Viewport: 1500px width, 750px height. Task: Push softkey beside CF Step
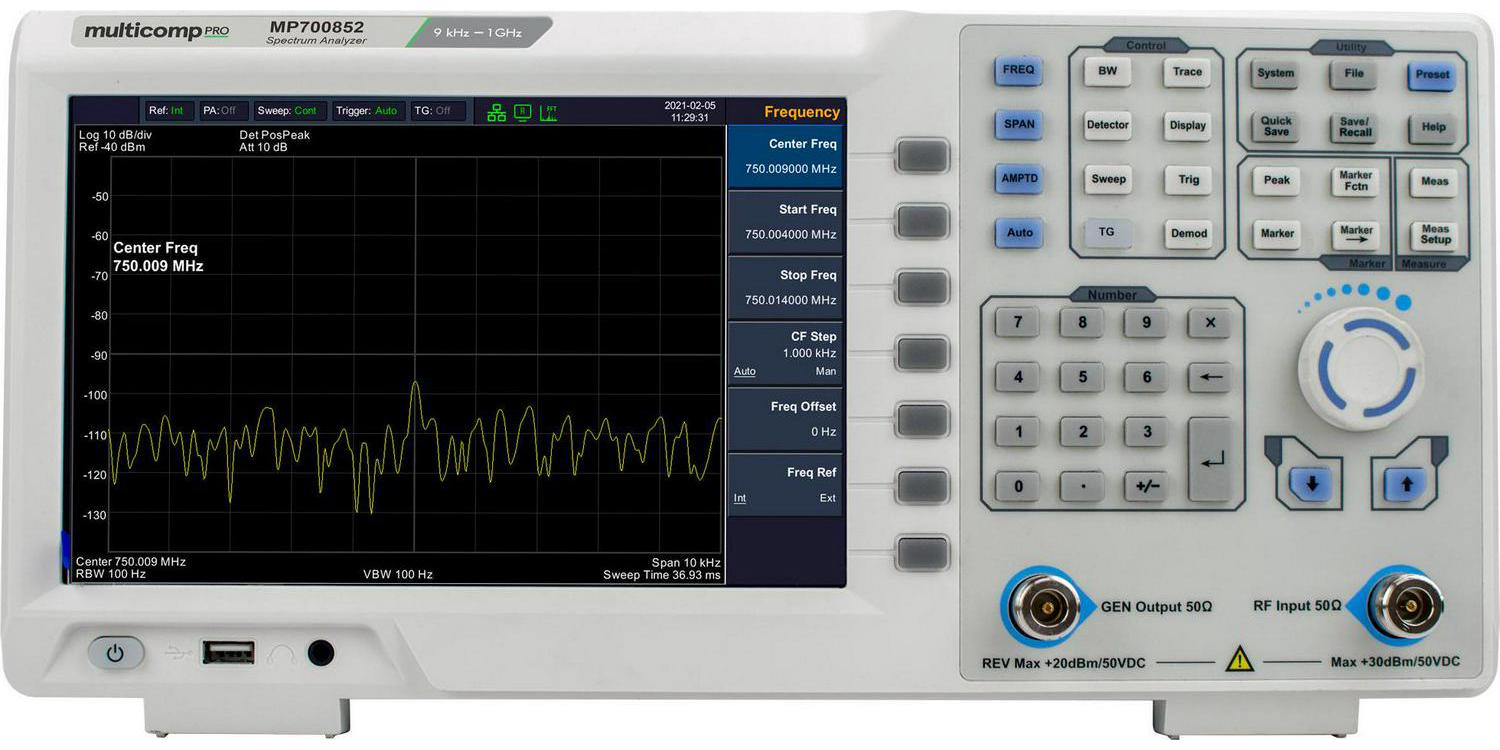(922, 354)
